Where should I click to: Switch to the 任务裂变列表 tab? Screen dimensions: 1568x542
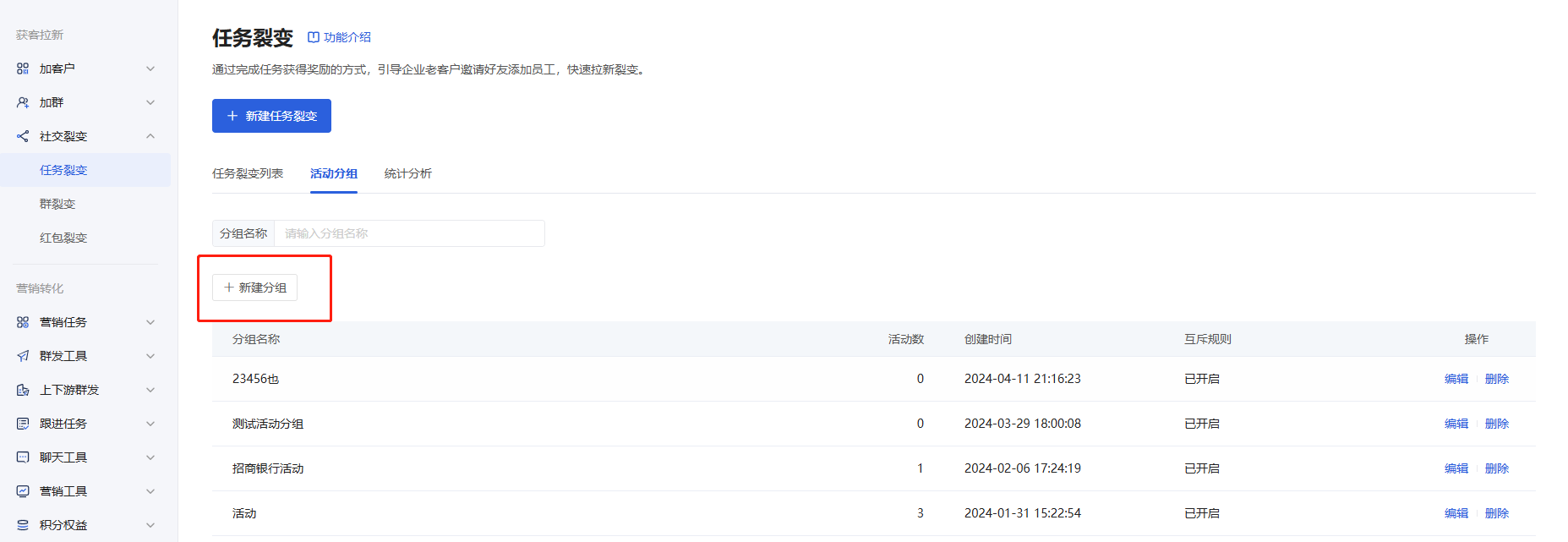click(x=248, y=173)
